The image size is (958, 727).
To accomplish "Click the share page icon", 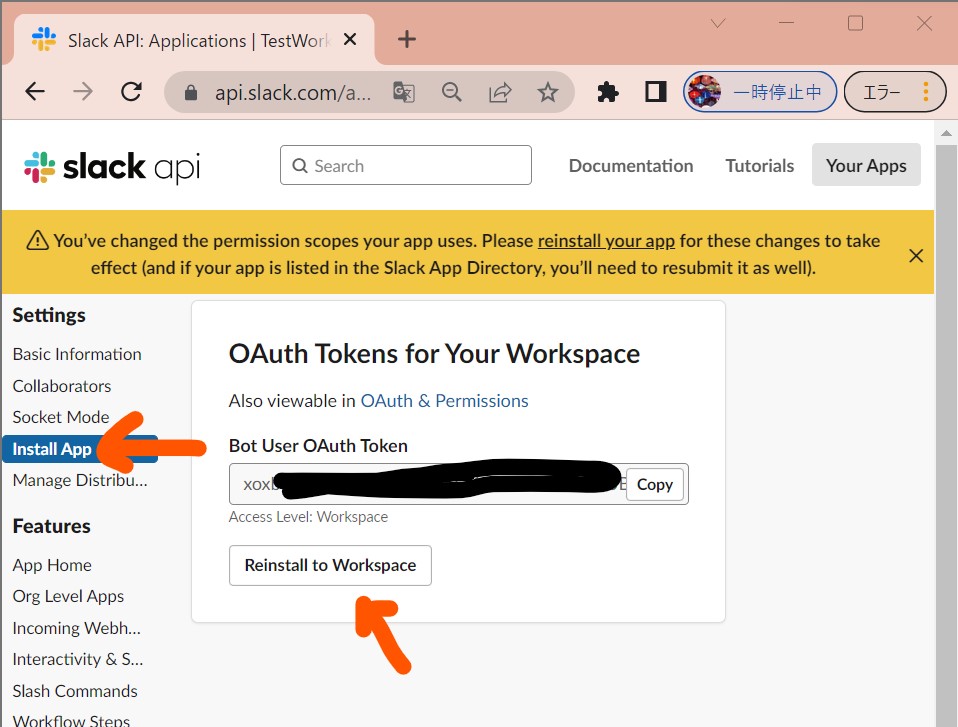I will (500, 92).
